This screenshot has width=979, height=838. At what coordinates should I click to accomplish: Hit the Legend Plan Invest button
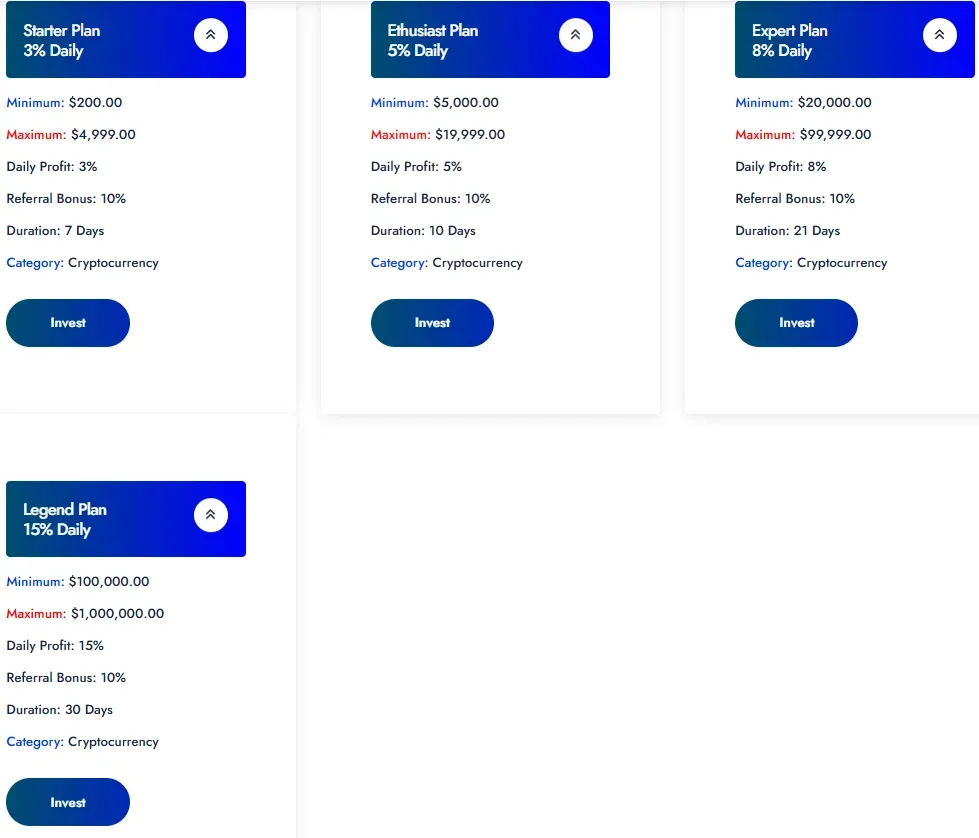[x=68, y=802]
